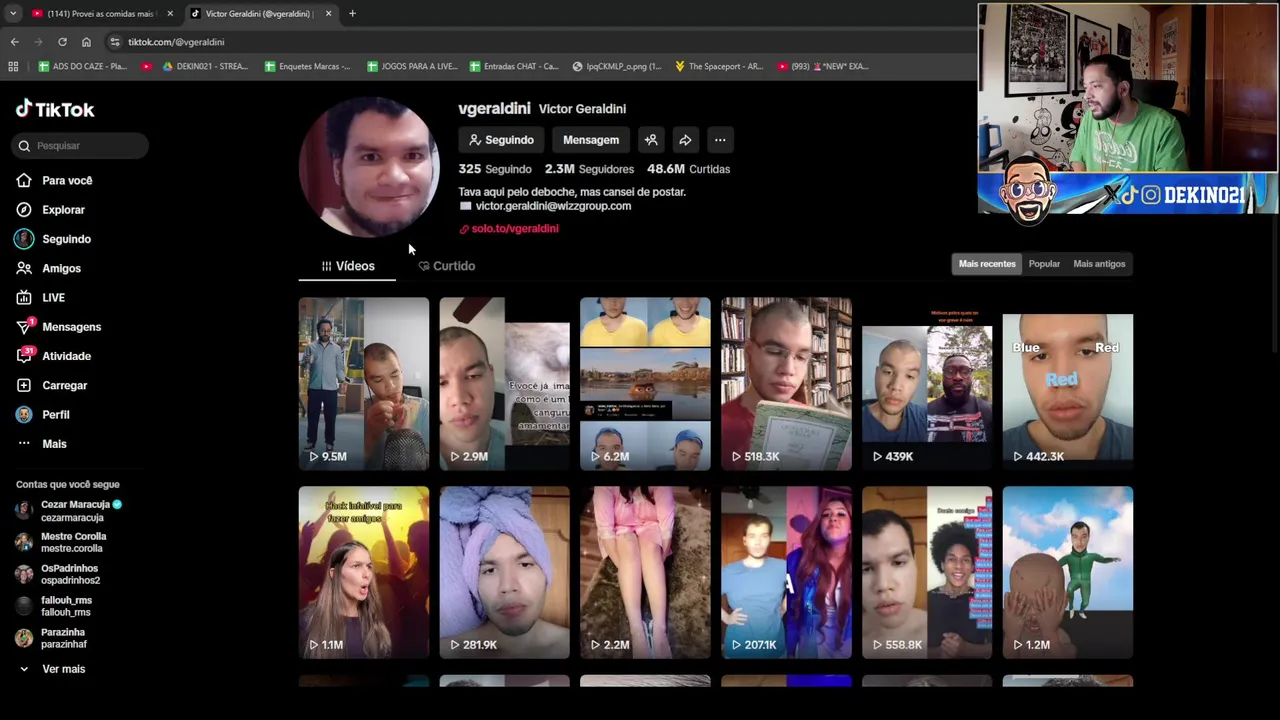Click the share profile arrow icon
Image resolution: width=1280 pixels, height=720 pixels.
coord(685,140)
